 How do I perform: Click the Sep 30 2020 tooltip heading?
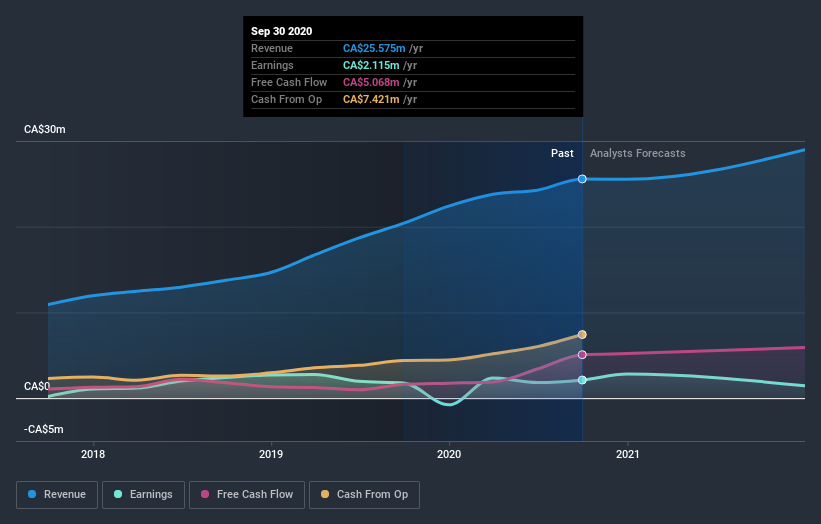pyautogui.click(x=282, y=31)
